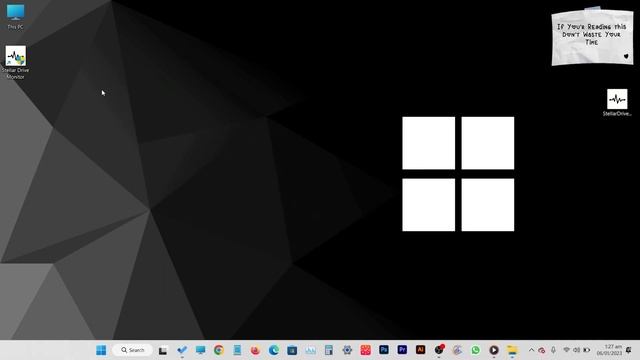Launch Adobe Illustrator from the taskbar
The height and width of the screenshot is (360, 640).
click(420, 350)
